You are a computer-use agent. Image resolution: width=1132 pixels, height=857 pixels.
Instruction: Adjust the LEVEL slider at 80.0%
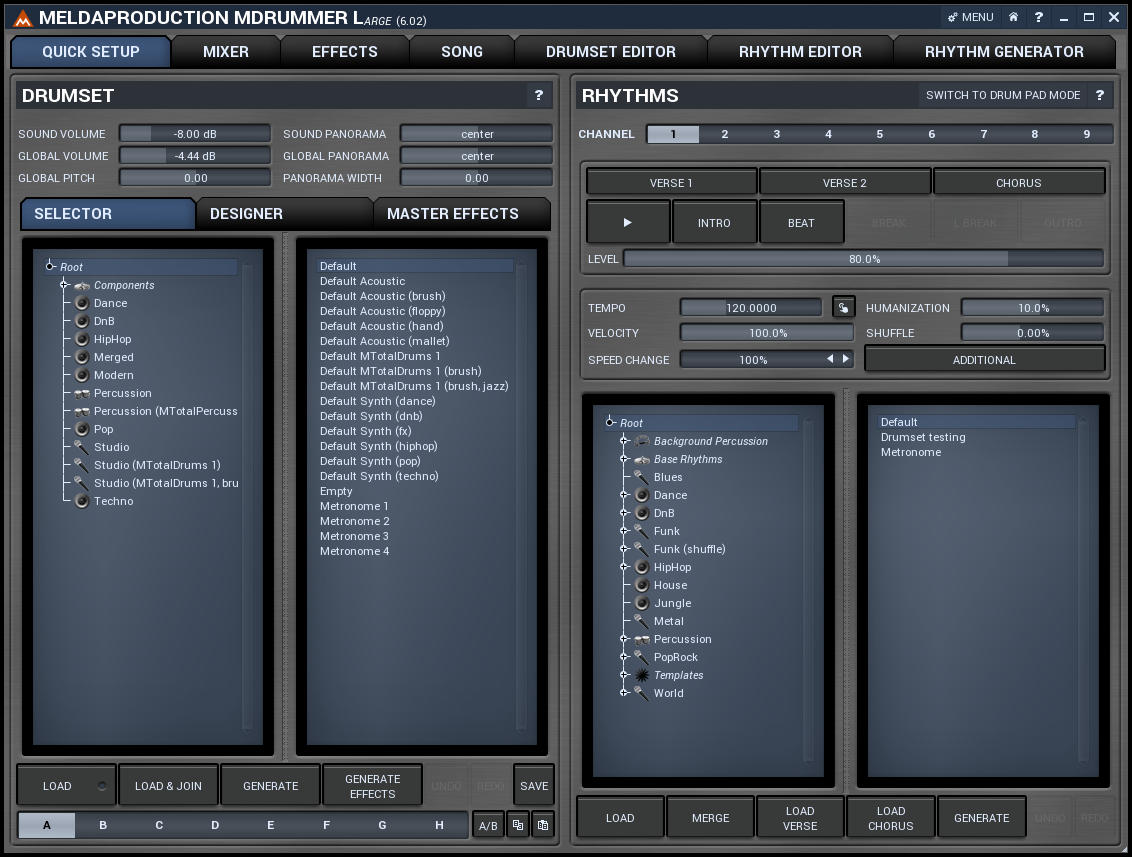863,258
